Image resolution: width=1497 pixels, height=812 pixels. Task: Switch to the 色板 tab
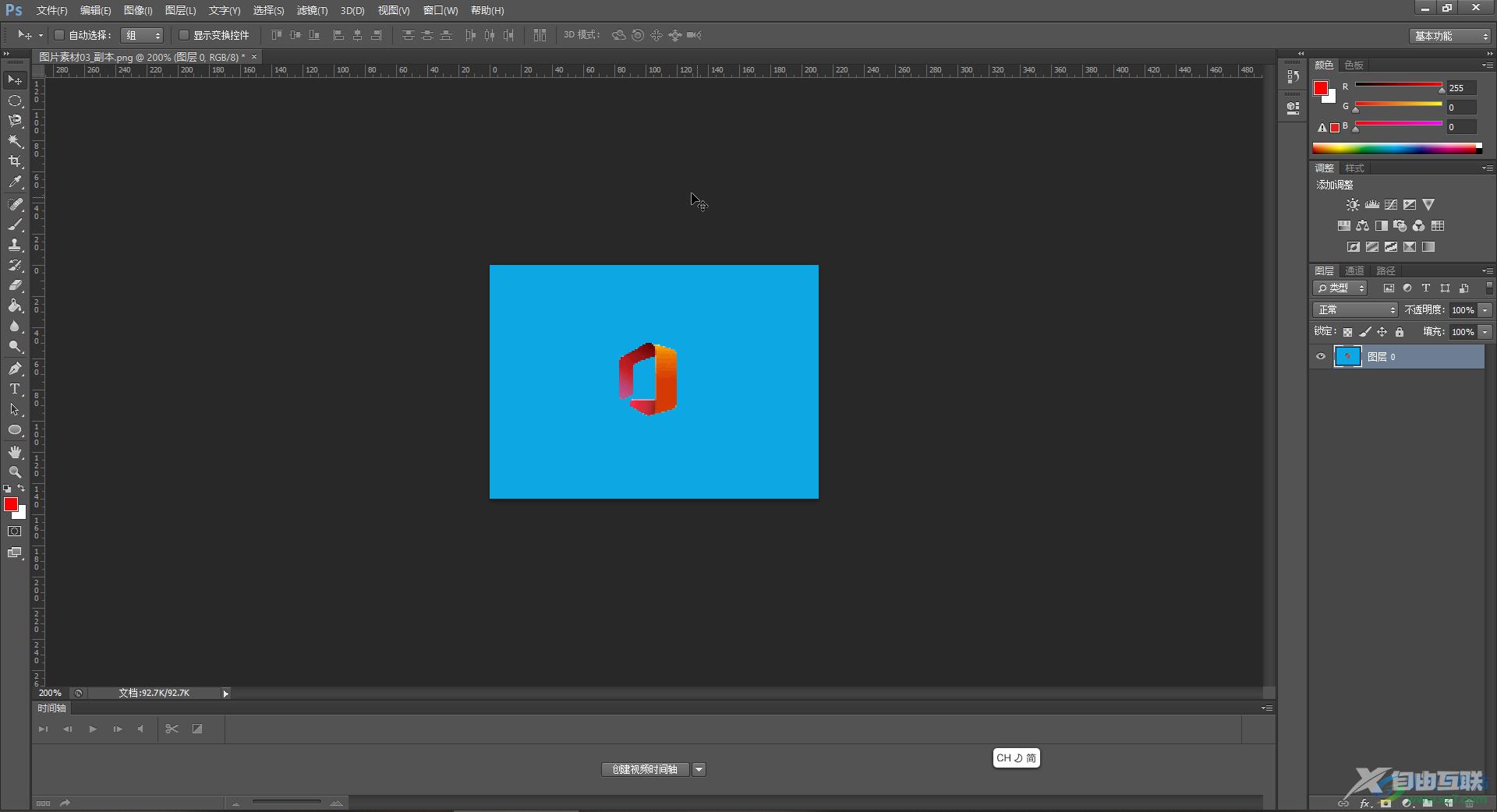click(x=1354, y=65)
